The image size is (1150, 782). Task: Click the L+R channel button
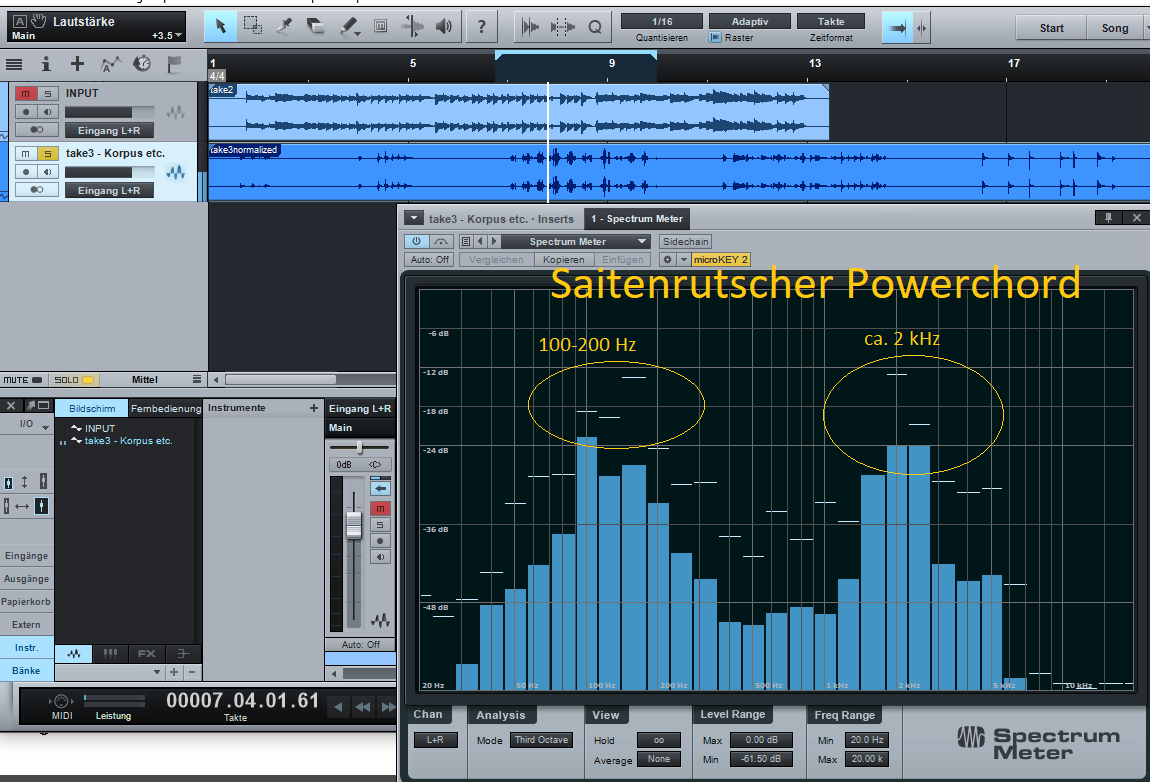click(x=436, y=740)
